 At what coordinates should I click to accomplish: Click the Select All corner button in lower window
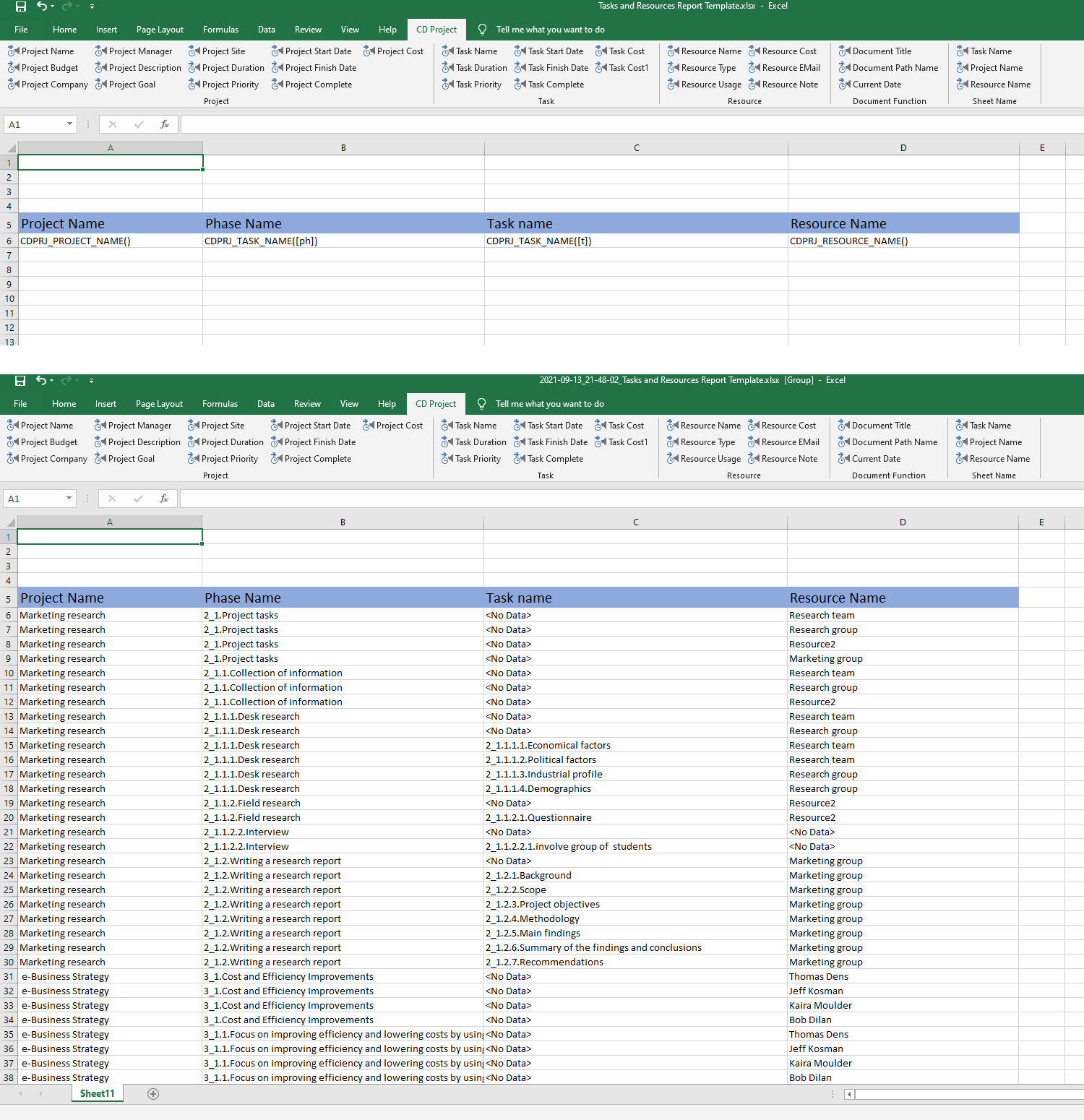coord(10,522)
